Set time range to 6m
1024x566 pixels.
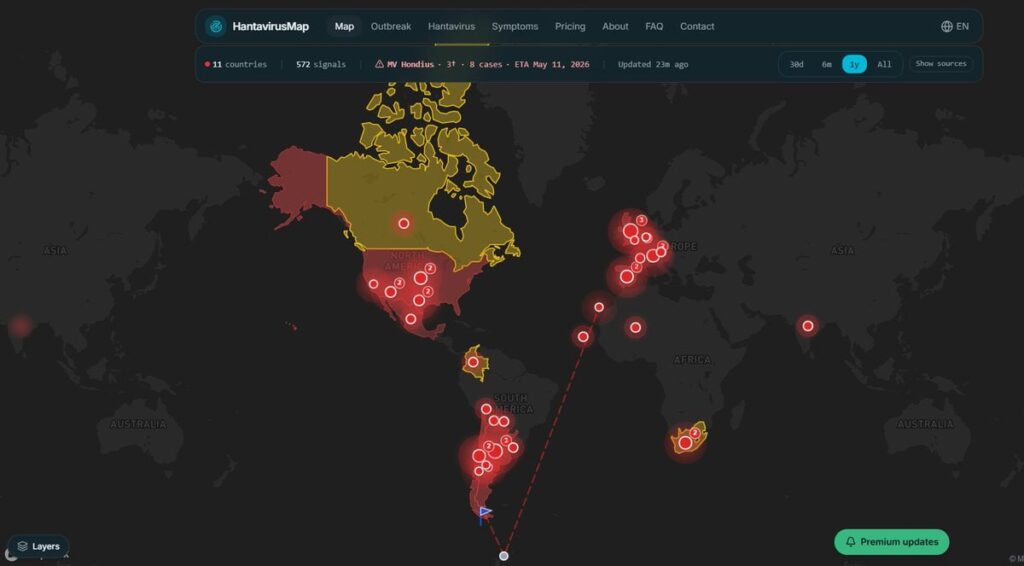click(826, 64)
